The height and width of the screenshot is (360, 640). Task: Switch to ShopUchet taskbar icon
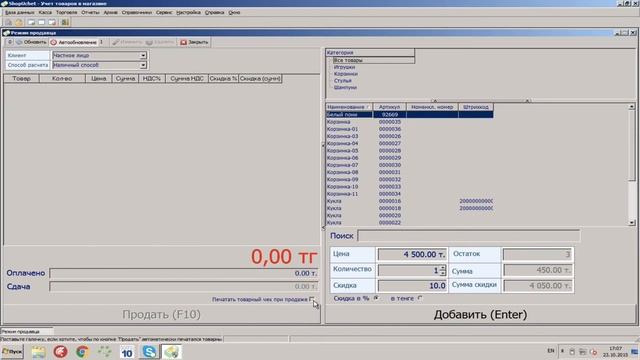pyautogui.click(x=171, y=352)
